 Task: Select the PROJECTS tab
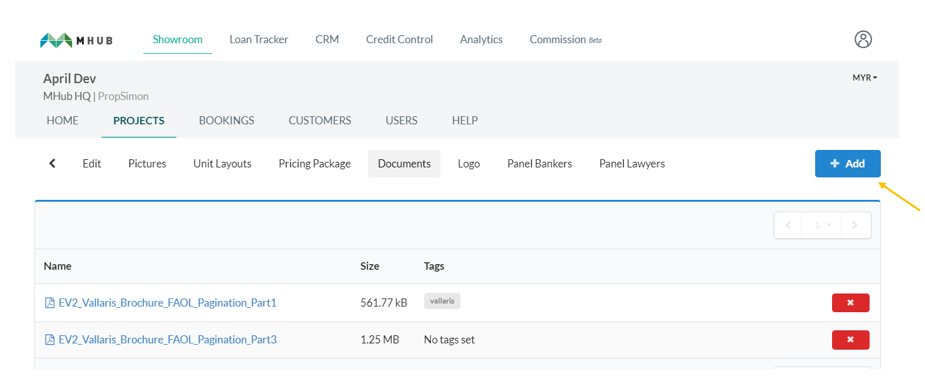coord(139,120)
